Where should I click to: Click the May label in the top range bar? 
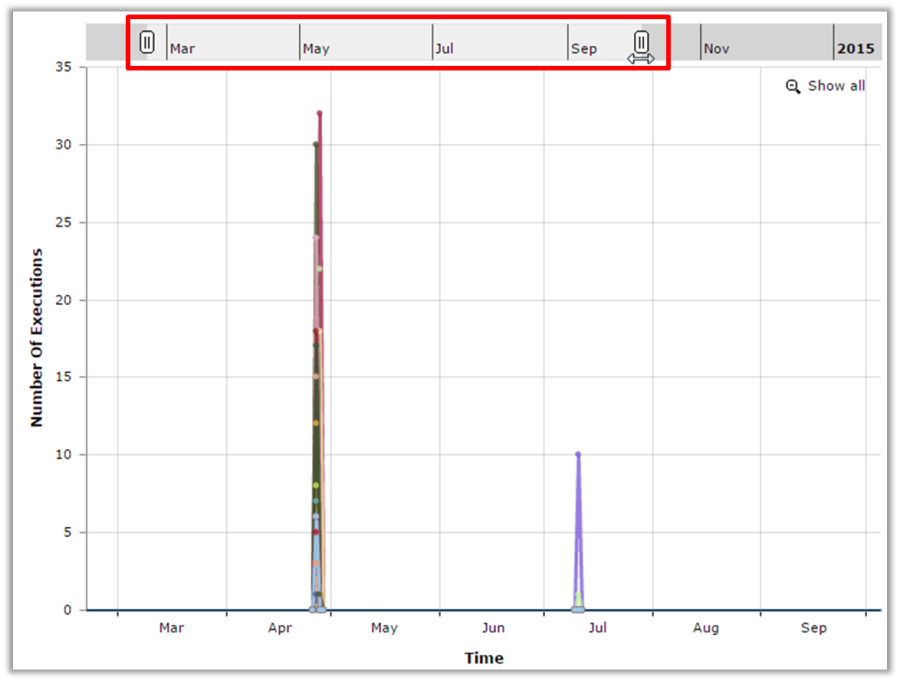pyautogui.click(x=317, y=48)
